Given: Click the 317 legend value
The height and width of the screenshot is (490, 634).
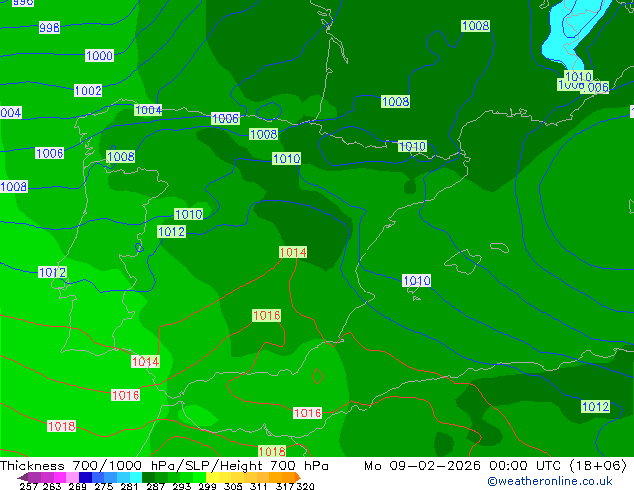Looking at the screenshot, I should (285, 486).
